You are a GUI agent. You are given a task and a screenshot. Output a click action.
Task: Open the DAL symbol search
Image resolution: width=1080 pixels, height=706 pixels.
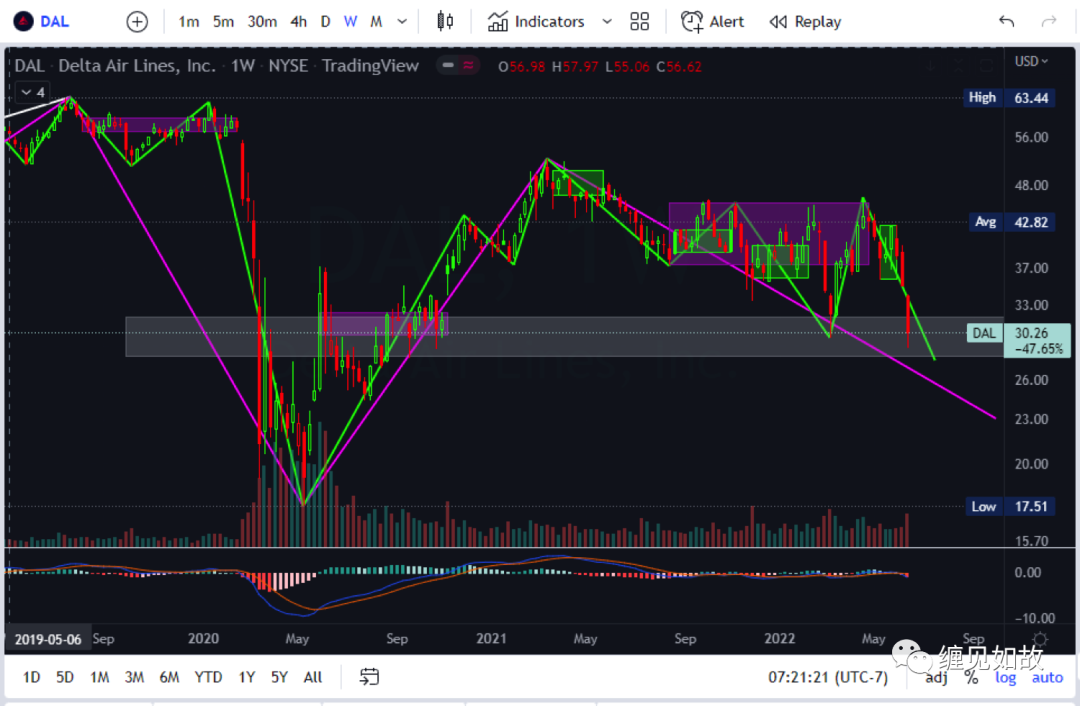click(x=42, y=21)
